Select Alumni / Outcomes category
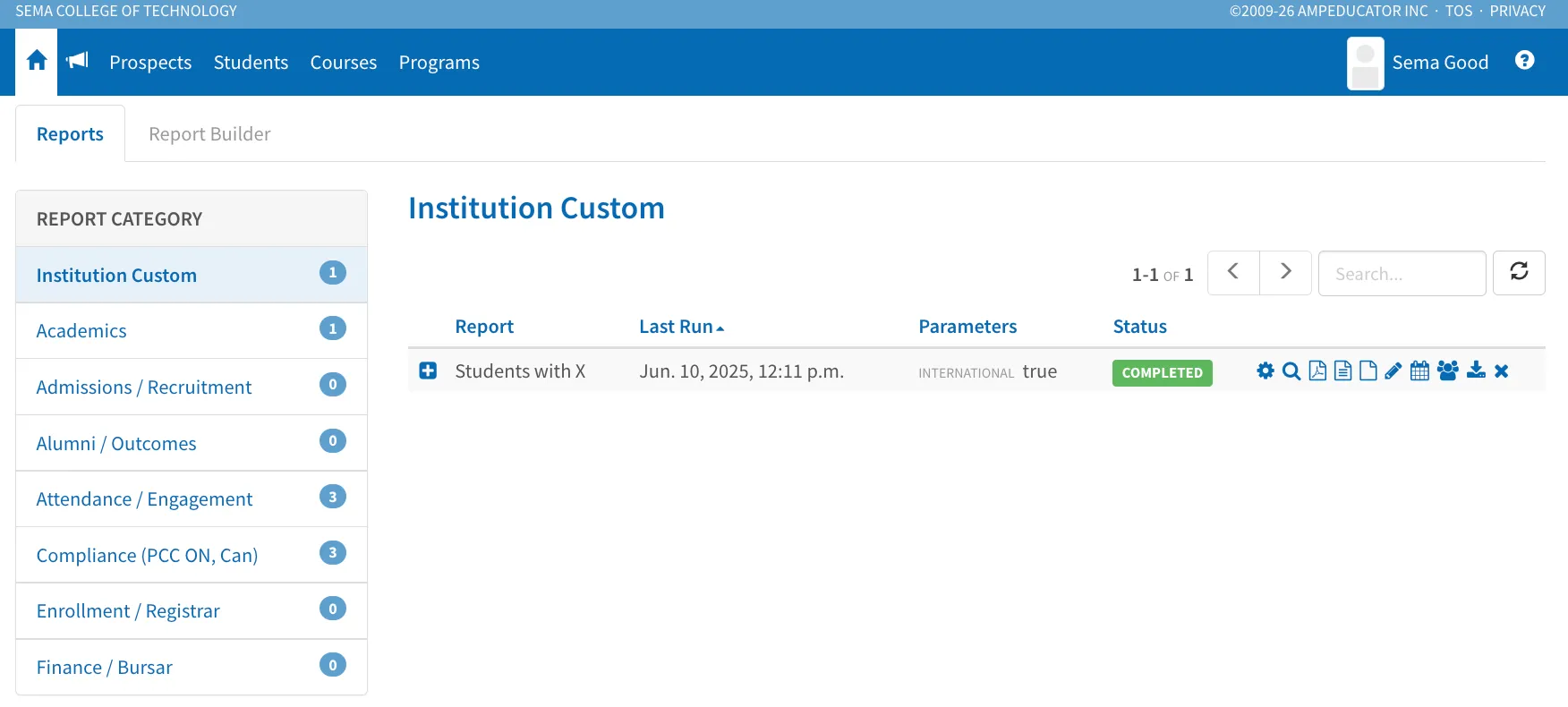Viewport: 1568px width, 707px height. [192, 443]
